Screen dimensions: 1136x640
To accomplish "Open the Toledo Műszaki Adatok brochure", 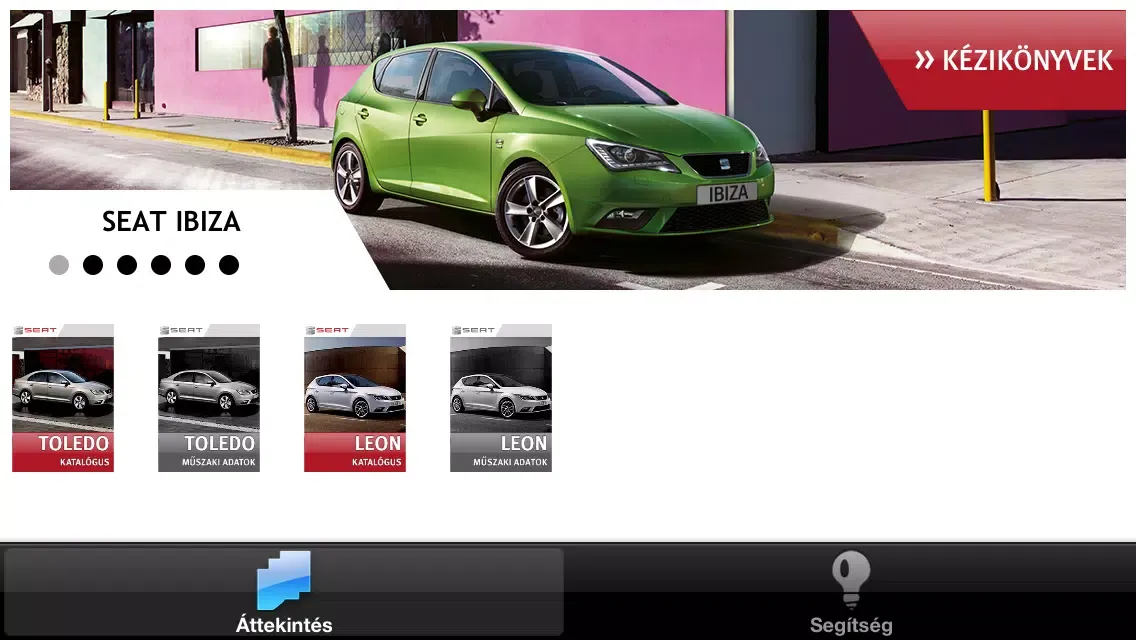I will (x=209, y=398).
